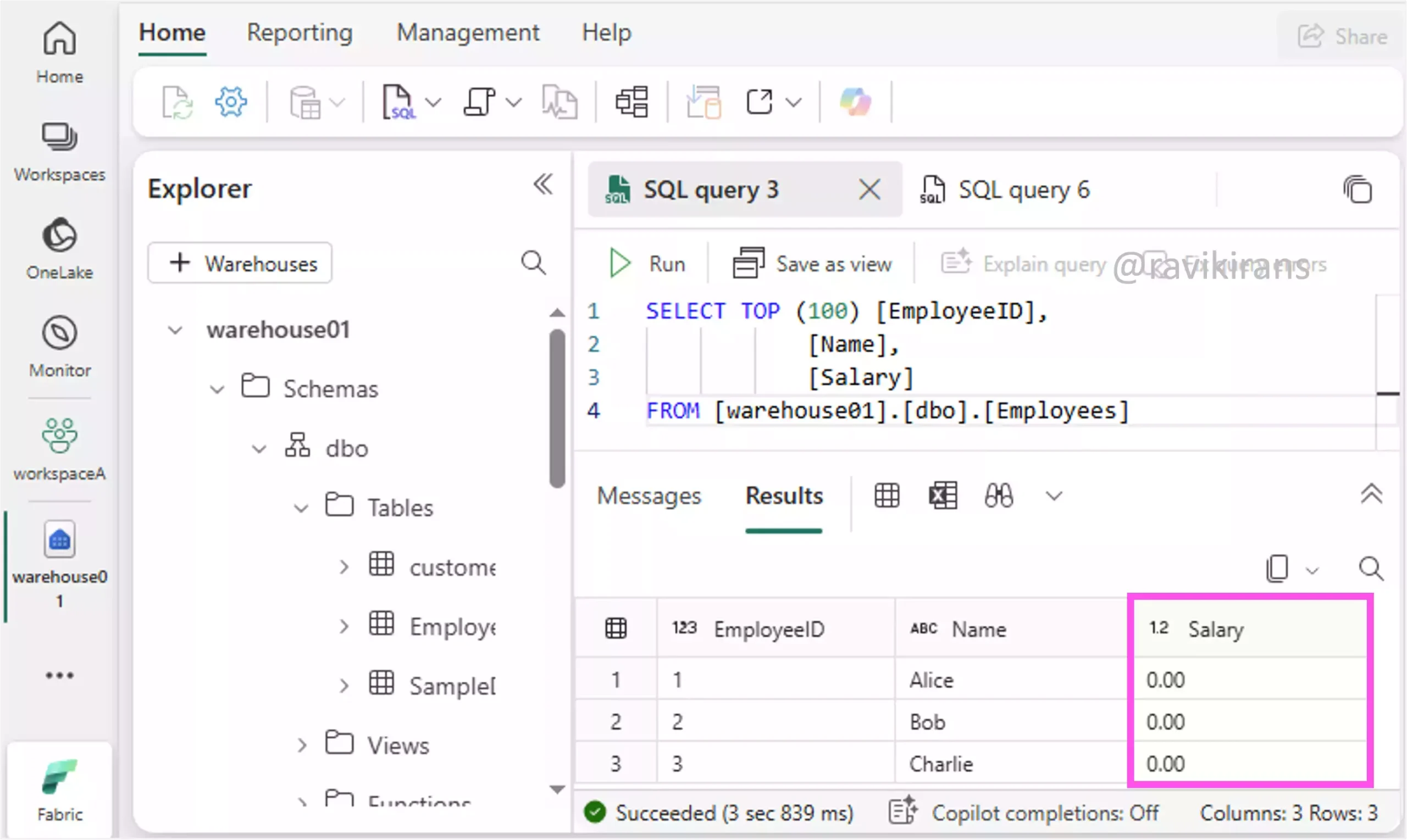
Task: Go to Home in left navigation rail
Action: (59, 53)
